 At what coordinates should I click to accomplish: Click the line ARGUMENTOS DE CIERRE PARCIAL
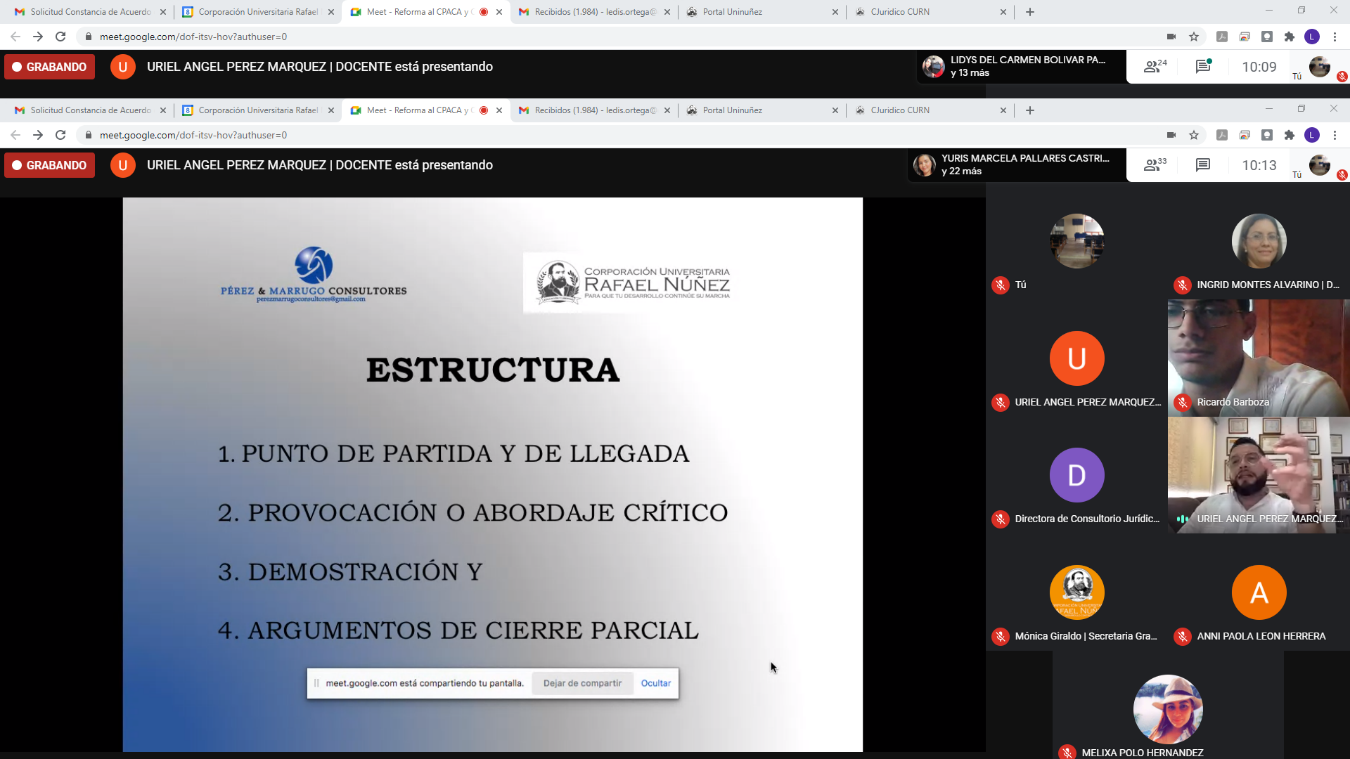458,631
